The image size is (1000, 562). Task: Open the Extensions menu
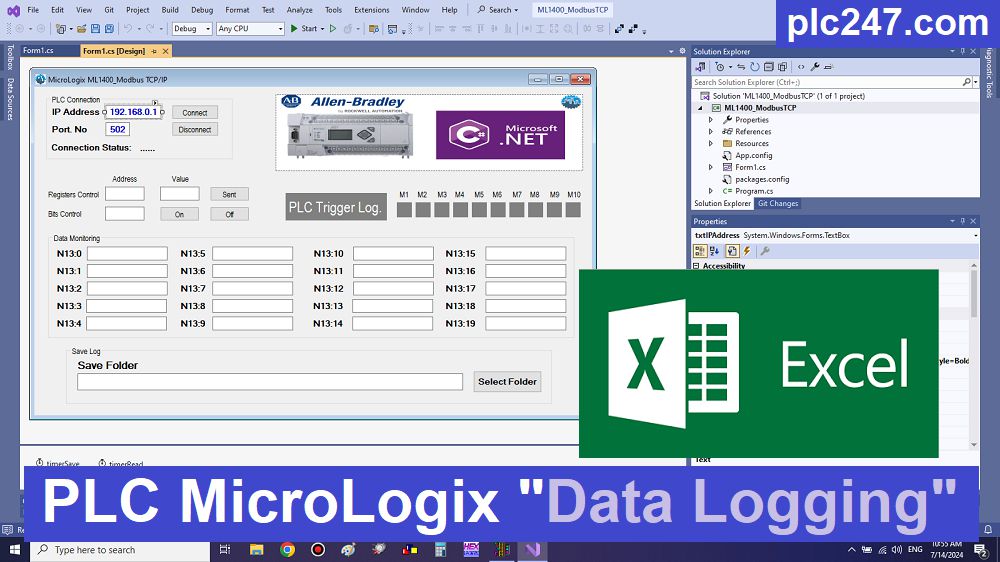[x=371, y=10]
